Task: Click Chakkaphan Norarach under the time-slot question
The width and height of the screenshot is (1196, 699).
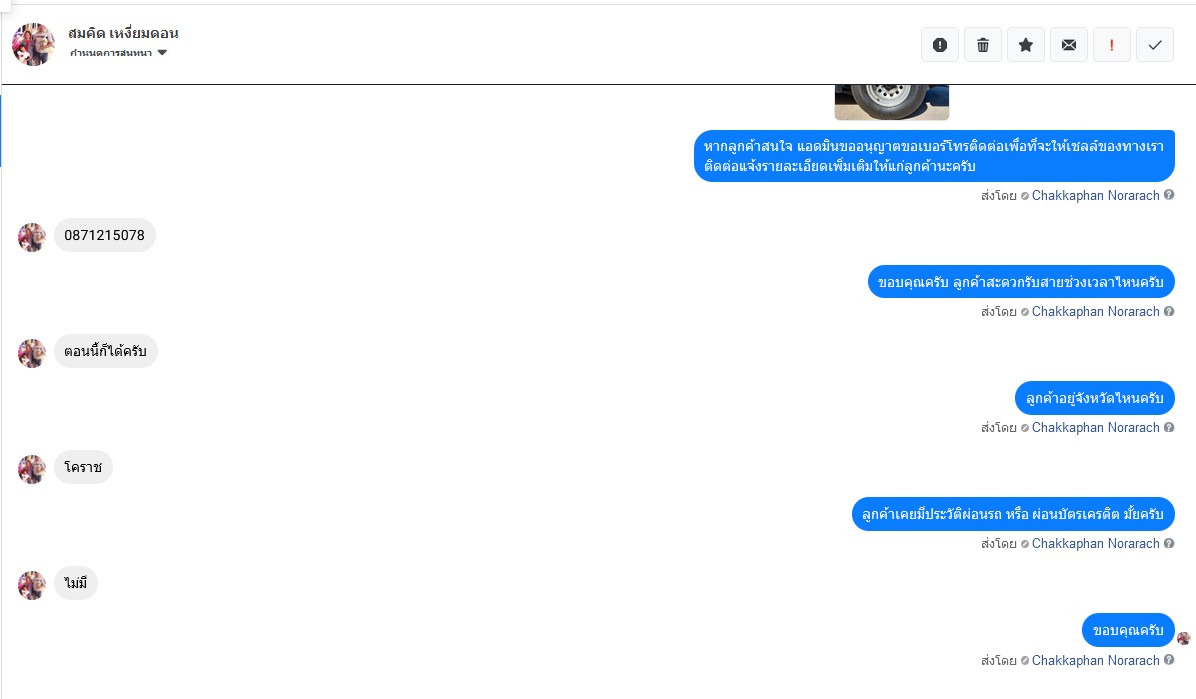Action: click(1095, 311)
